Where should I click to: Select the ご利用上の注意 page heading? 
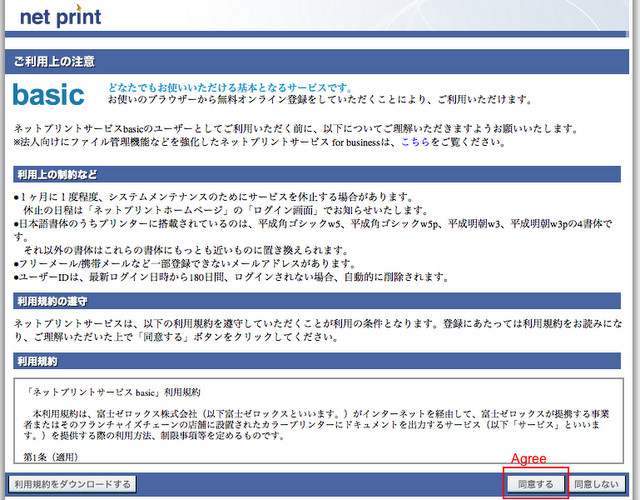[54, 62]
